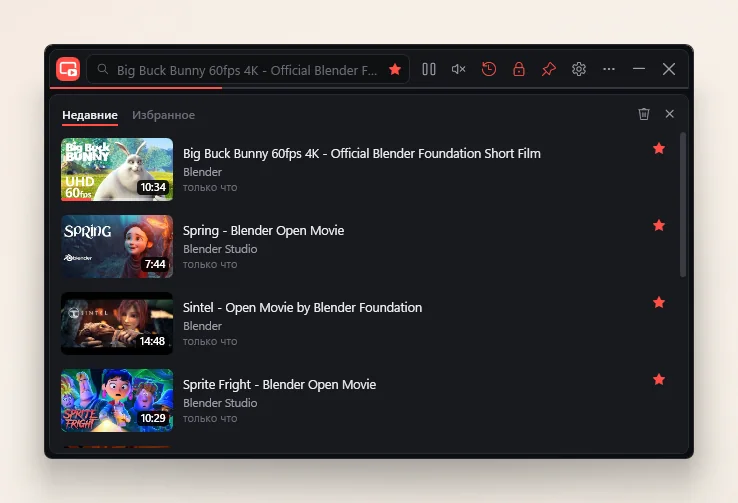Image resolution: width=738 pixels, height=503 pixels.
Task: Close the recent videos panel
Action: pos(669,114)
